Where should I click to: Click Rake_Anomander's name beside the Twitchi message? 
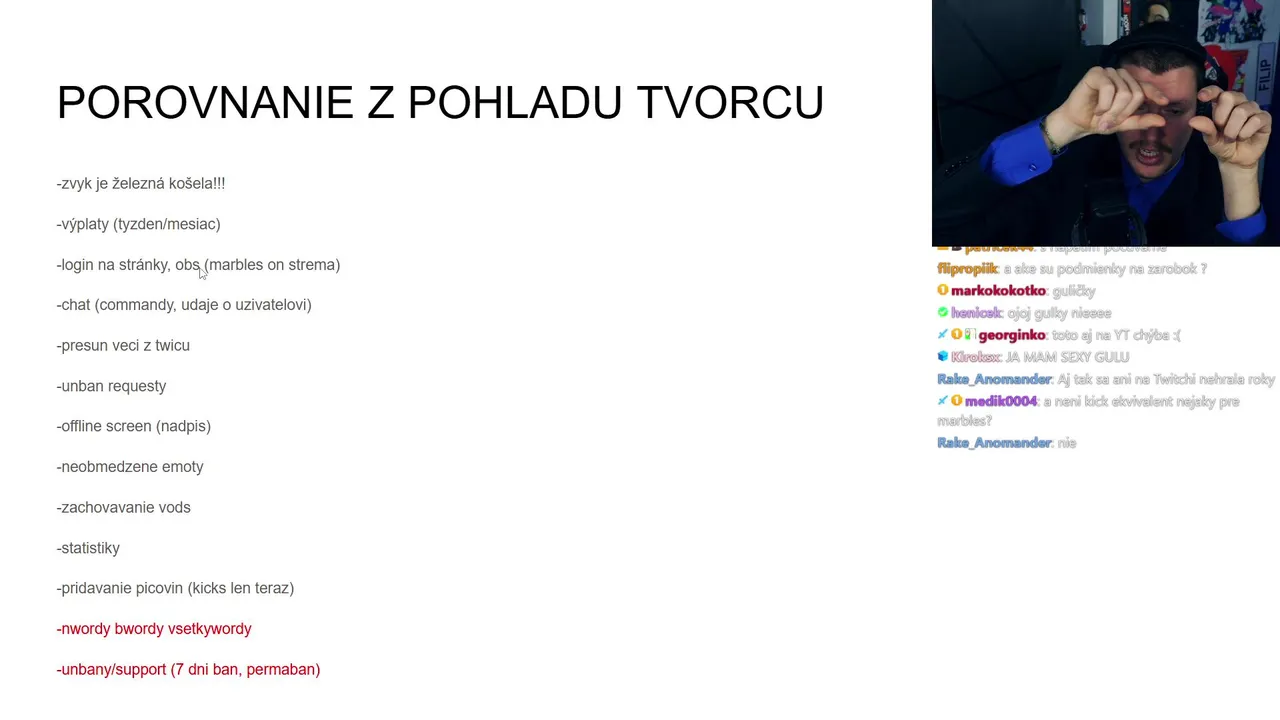(x=994, y=378)
